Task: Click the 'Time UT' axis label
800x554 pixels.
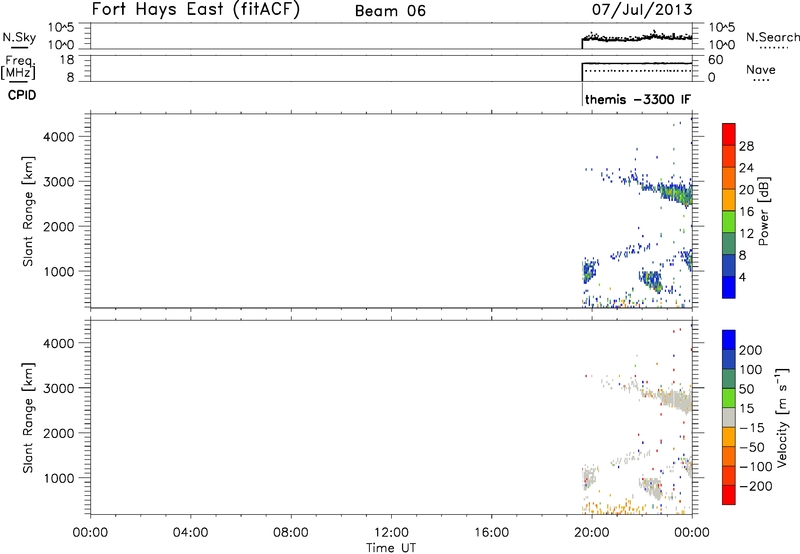Action: click(x=391, y=548)
